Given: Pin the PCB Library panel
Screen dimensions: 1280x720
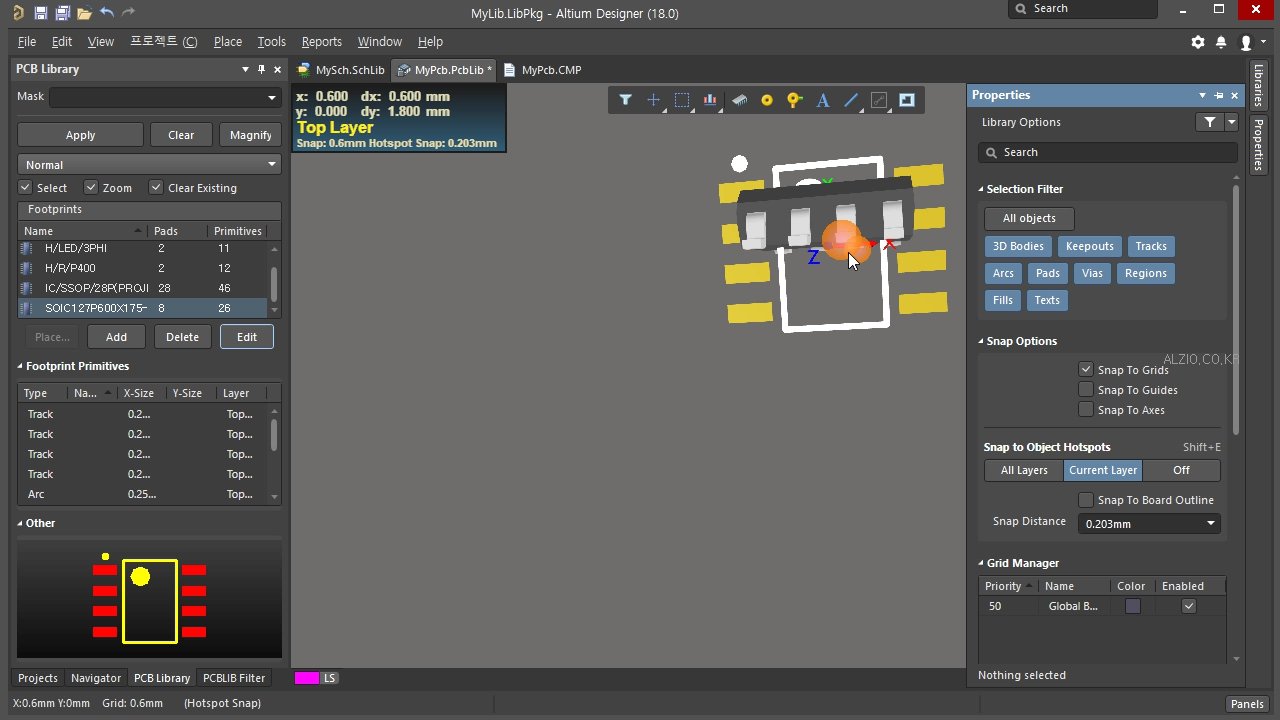Looking at the screenshot, I should [x=262, y=69].
